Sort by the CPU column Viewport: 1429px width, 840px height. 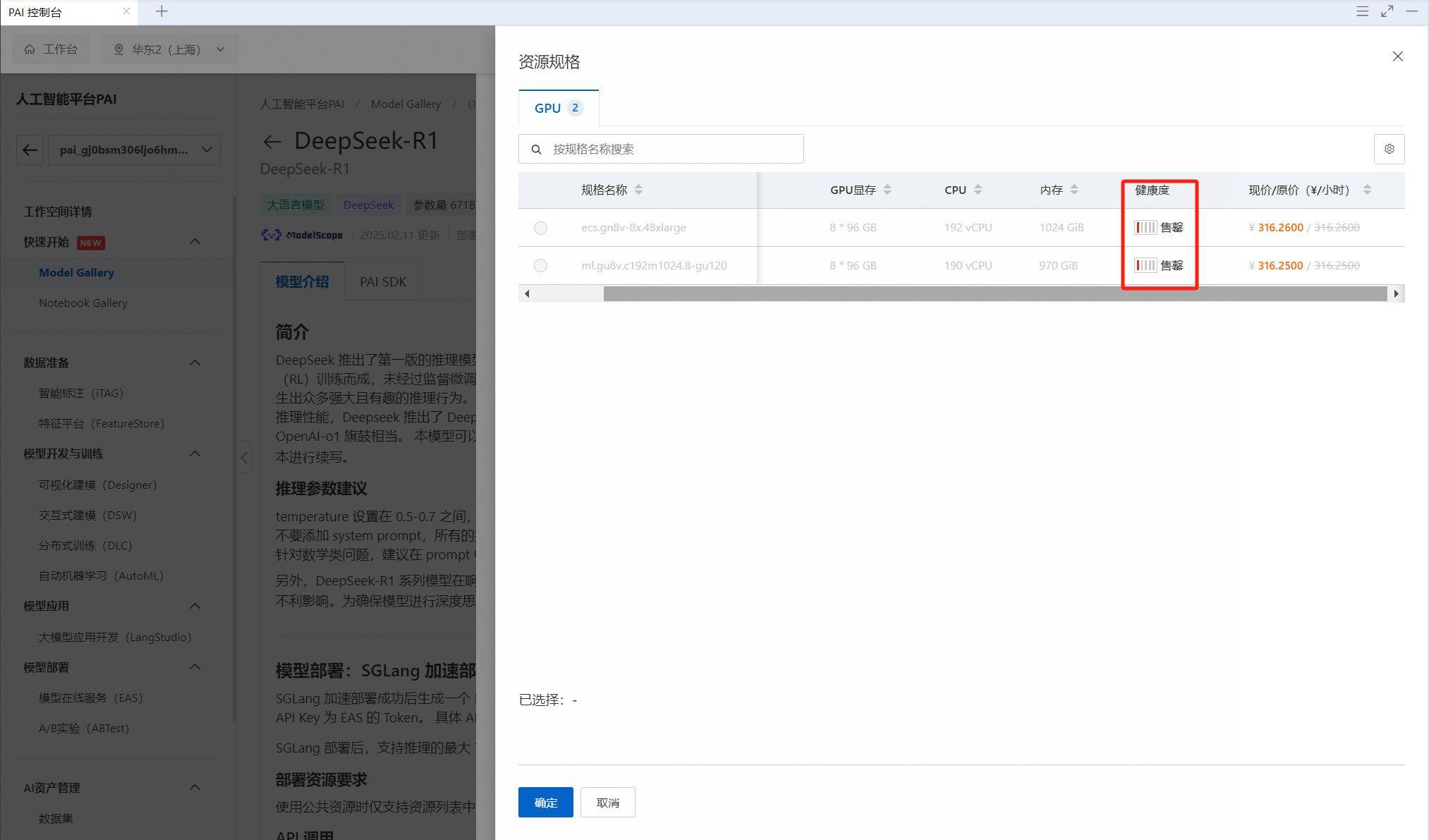click(978, 190)
